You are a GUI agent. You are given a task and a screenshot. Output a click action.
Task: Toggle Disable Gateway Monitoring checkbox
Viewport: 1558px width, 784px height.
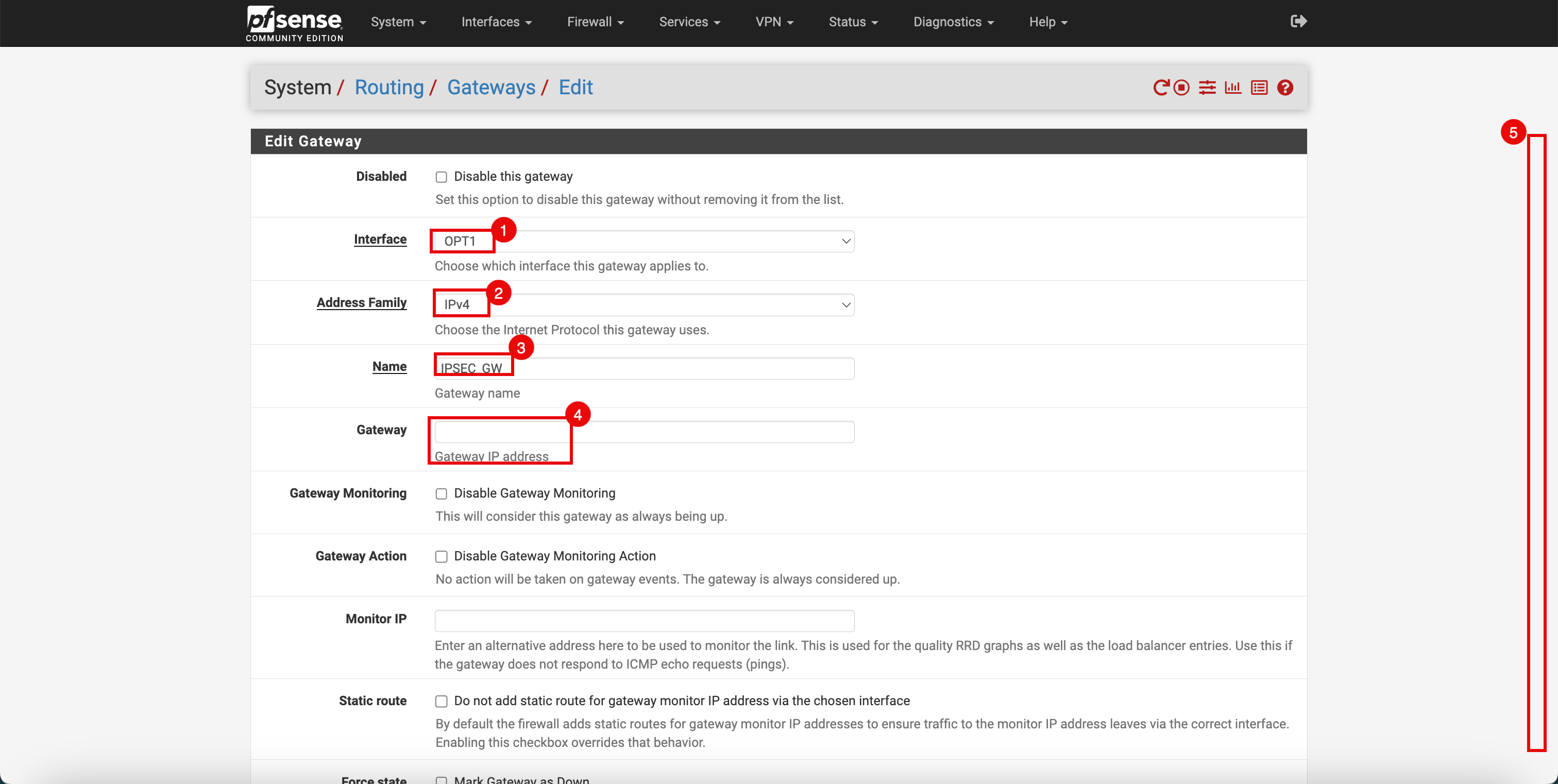coord(441,493)
